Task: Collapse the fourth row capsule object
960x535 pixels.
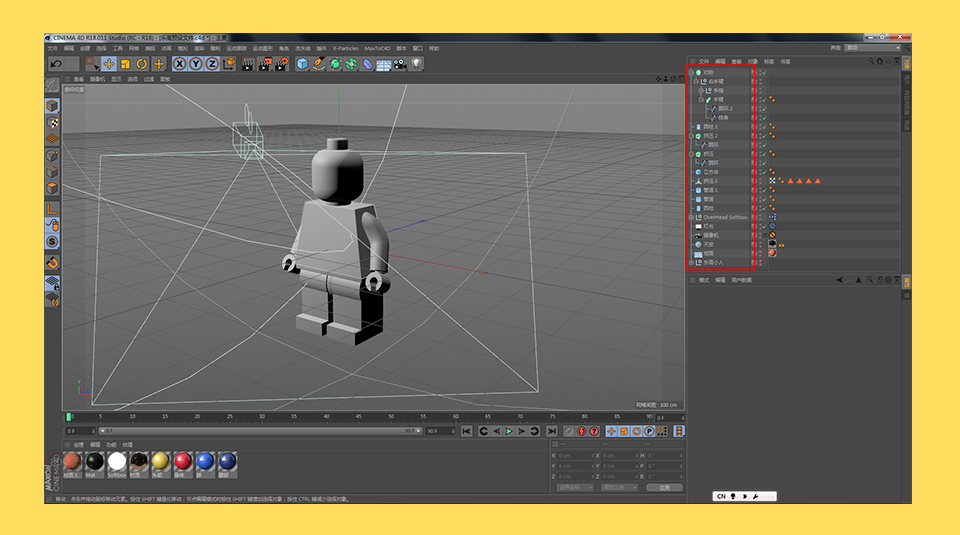Action: click(702, 99)
